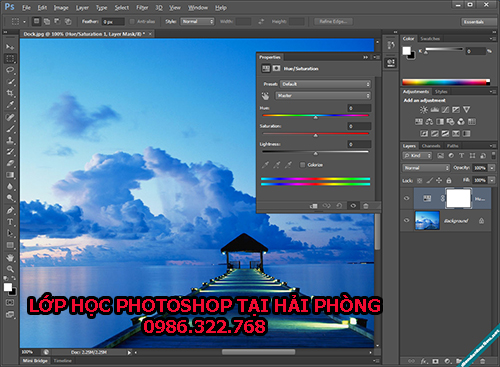Screen dimensions: 500x367
Task: Pick a color from the spectrum ramp
Action: point(446,82)
